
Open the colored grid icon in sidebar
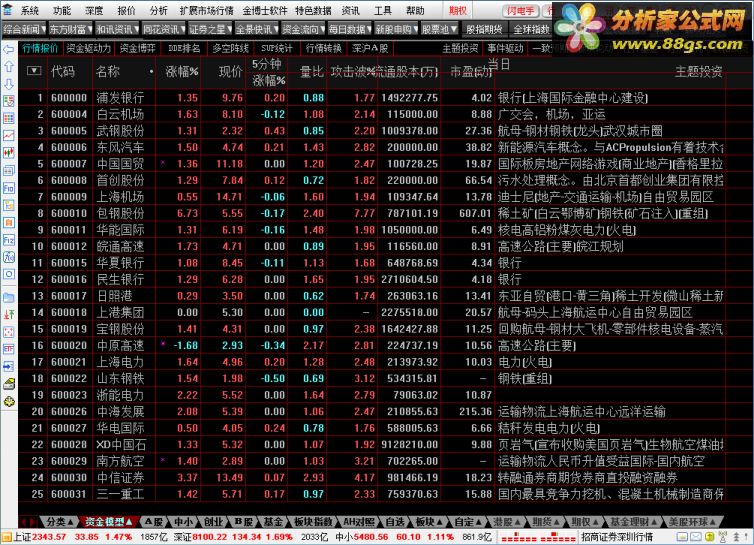(x=9, y=118)
